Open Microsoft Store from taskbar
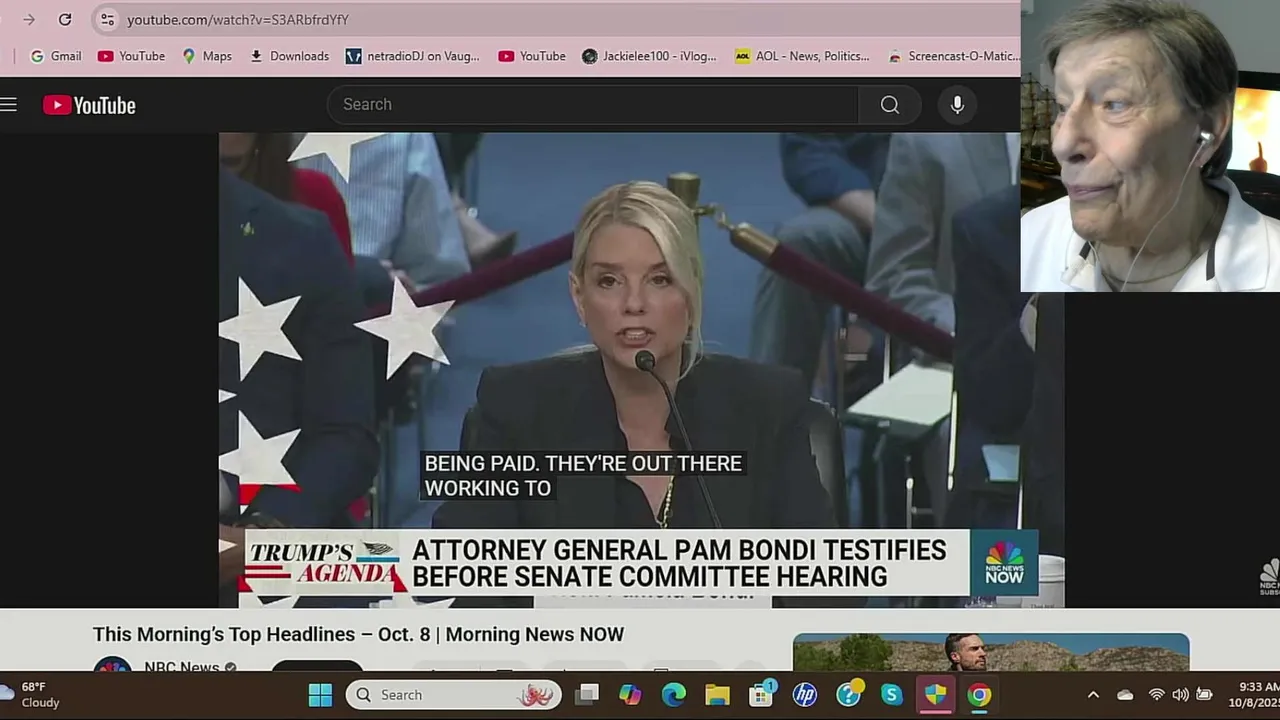The image size is (1280, 720). click(x=761, y=694)
